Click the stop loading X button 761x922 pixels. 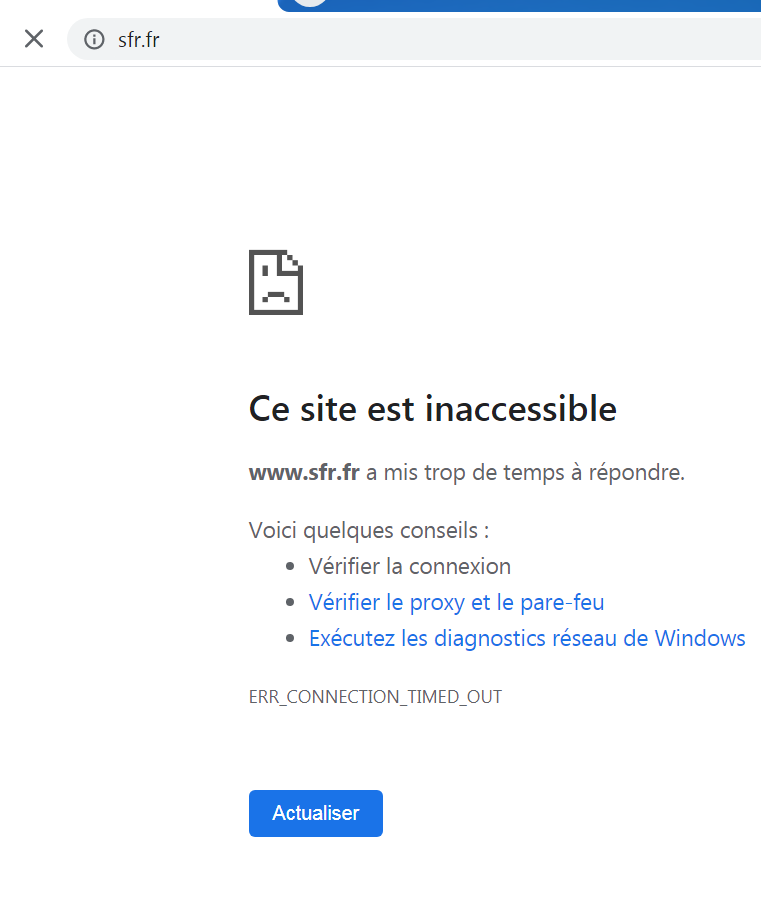click(34, 39)
